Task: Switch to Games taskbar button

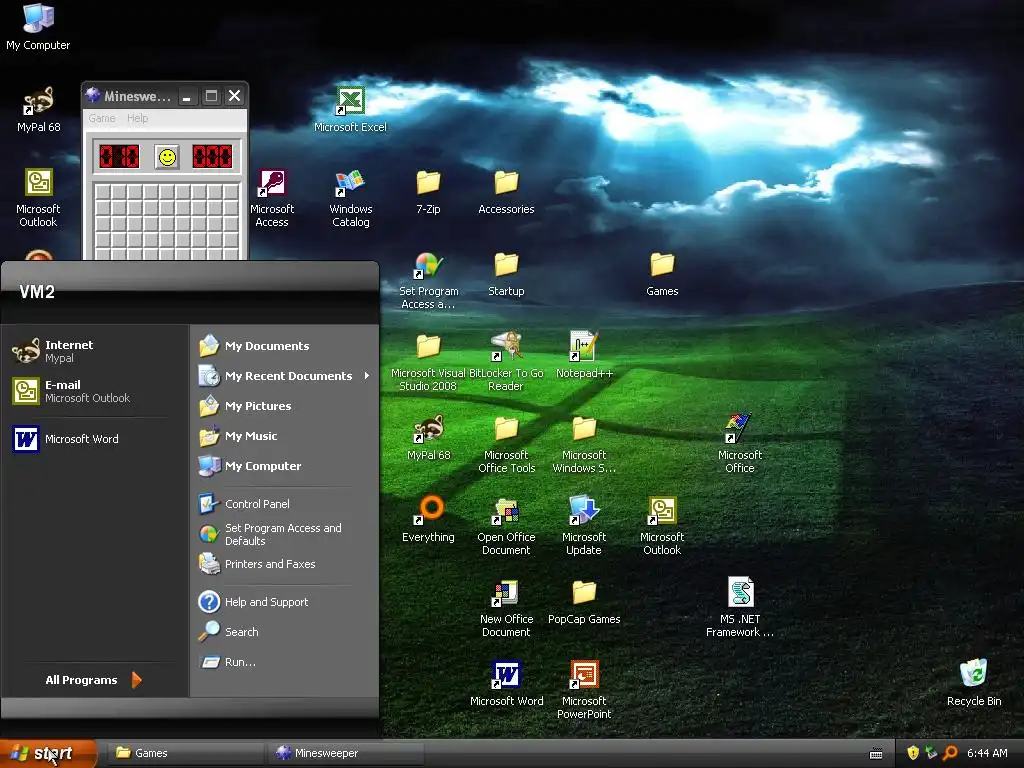Action: coord(184,753)
